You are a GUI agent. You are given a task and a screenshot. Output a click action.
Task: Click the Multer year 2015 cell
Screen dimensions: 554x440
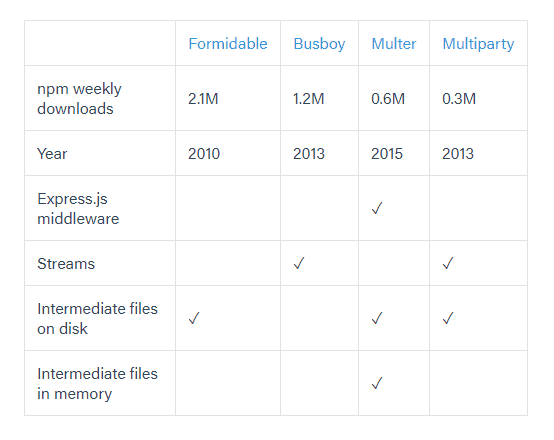(394, 153)
